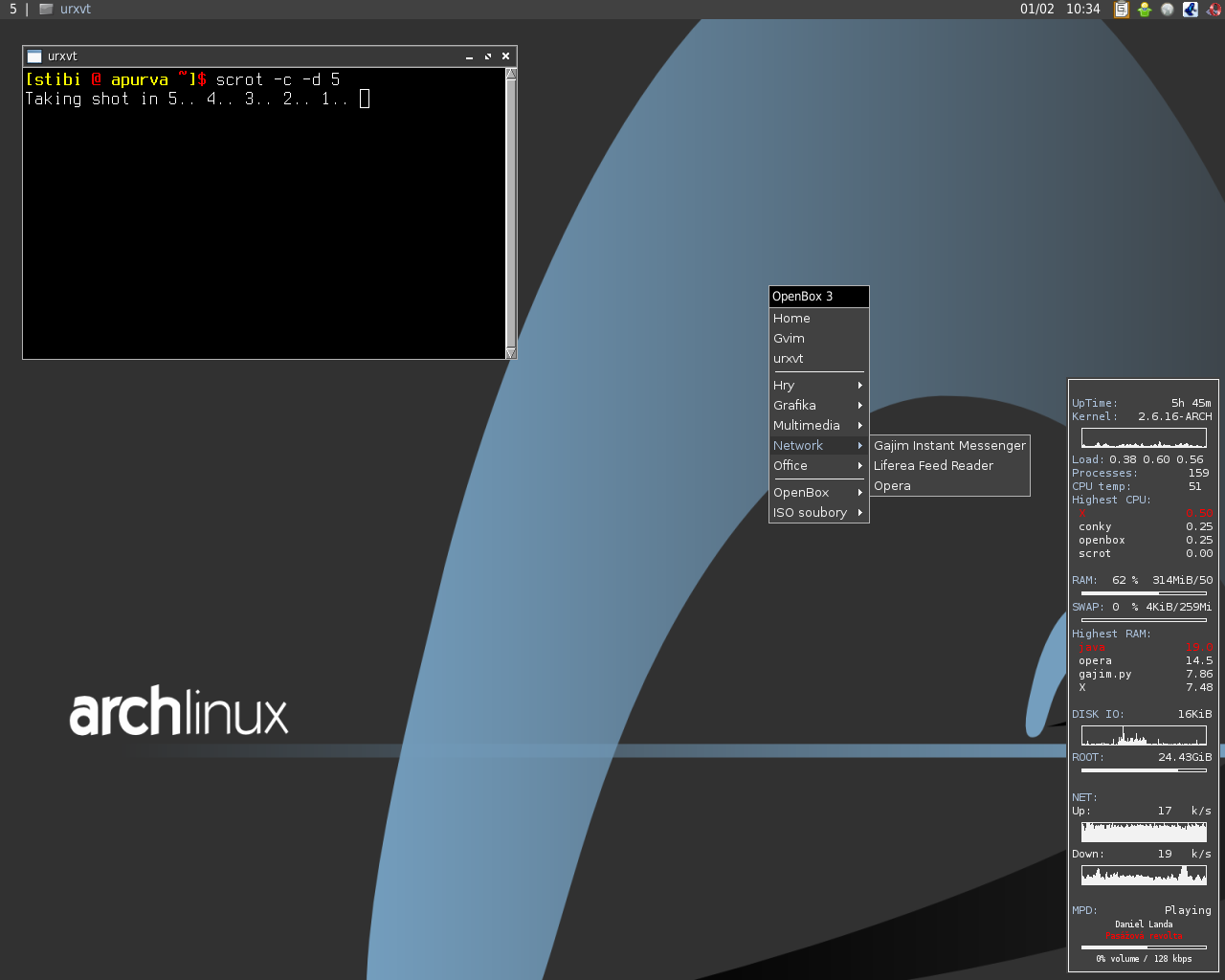Expand the Grafika submenu
This screenshot has width=1225, height=980.
coord(818,406)
